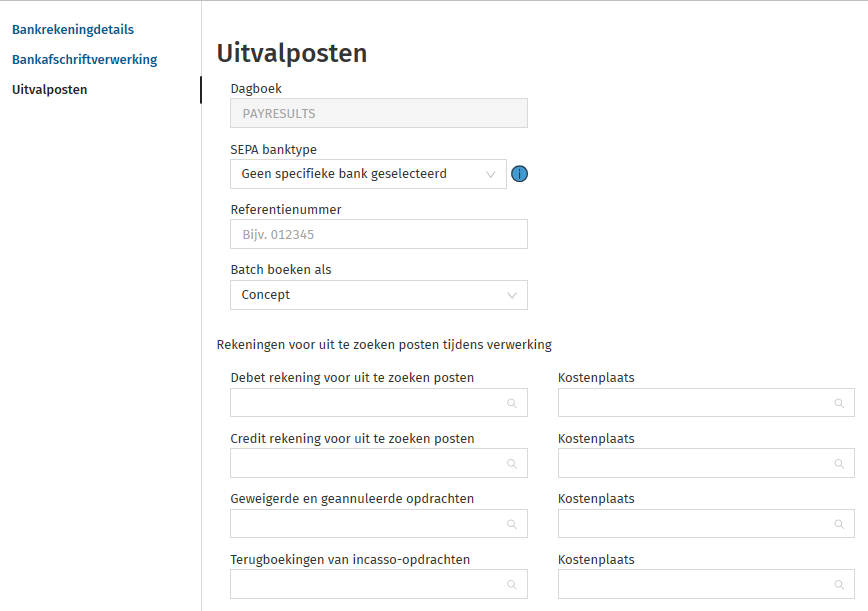Viewport: 868px width, 611px height.
Task: Click the SEPA banktype info icon
Action: (519, 174)
